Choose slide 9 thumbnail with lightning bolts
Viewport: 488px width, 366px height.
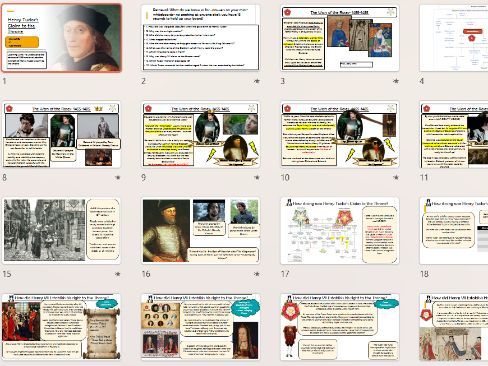pos(201,134)
